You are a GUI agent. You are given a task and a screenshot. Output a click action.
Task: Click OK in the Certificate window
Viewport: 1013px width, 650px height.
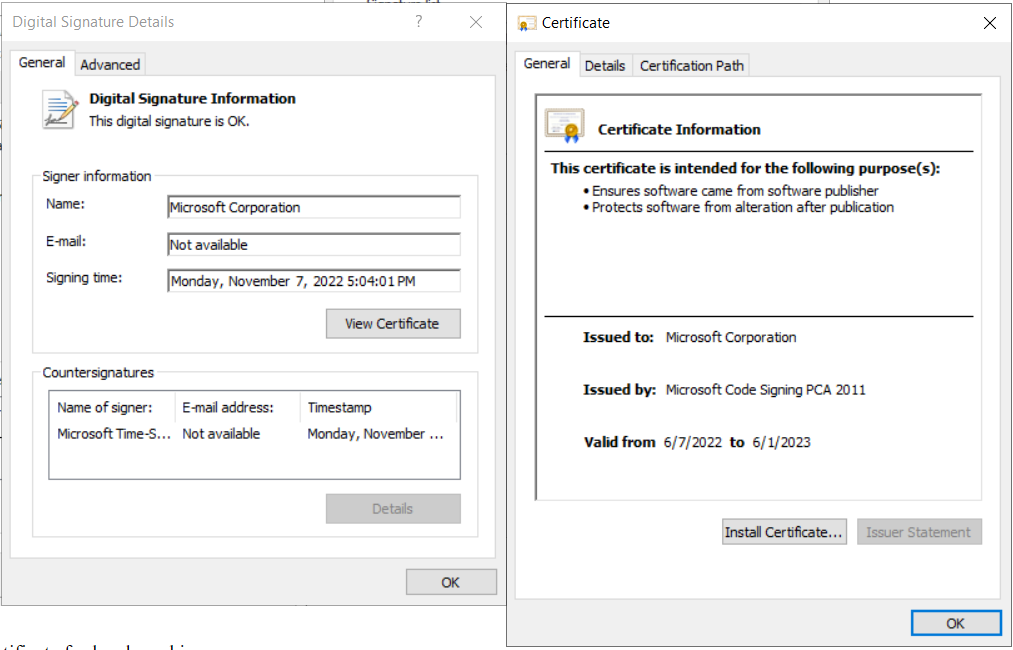point(955,623)
